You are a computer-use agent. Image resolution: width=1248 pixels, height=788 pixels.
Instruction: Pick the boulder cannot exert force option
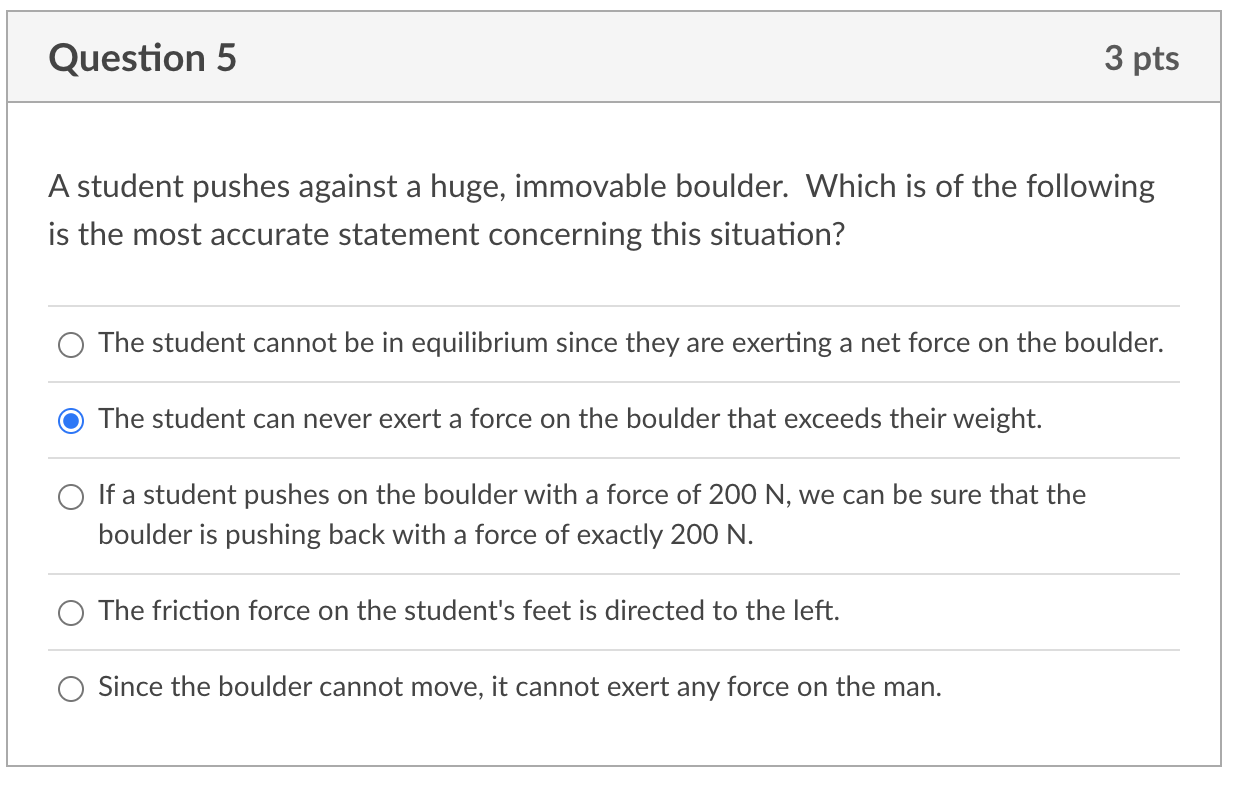click(70, 688)
